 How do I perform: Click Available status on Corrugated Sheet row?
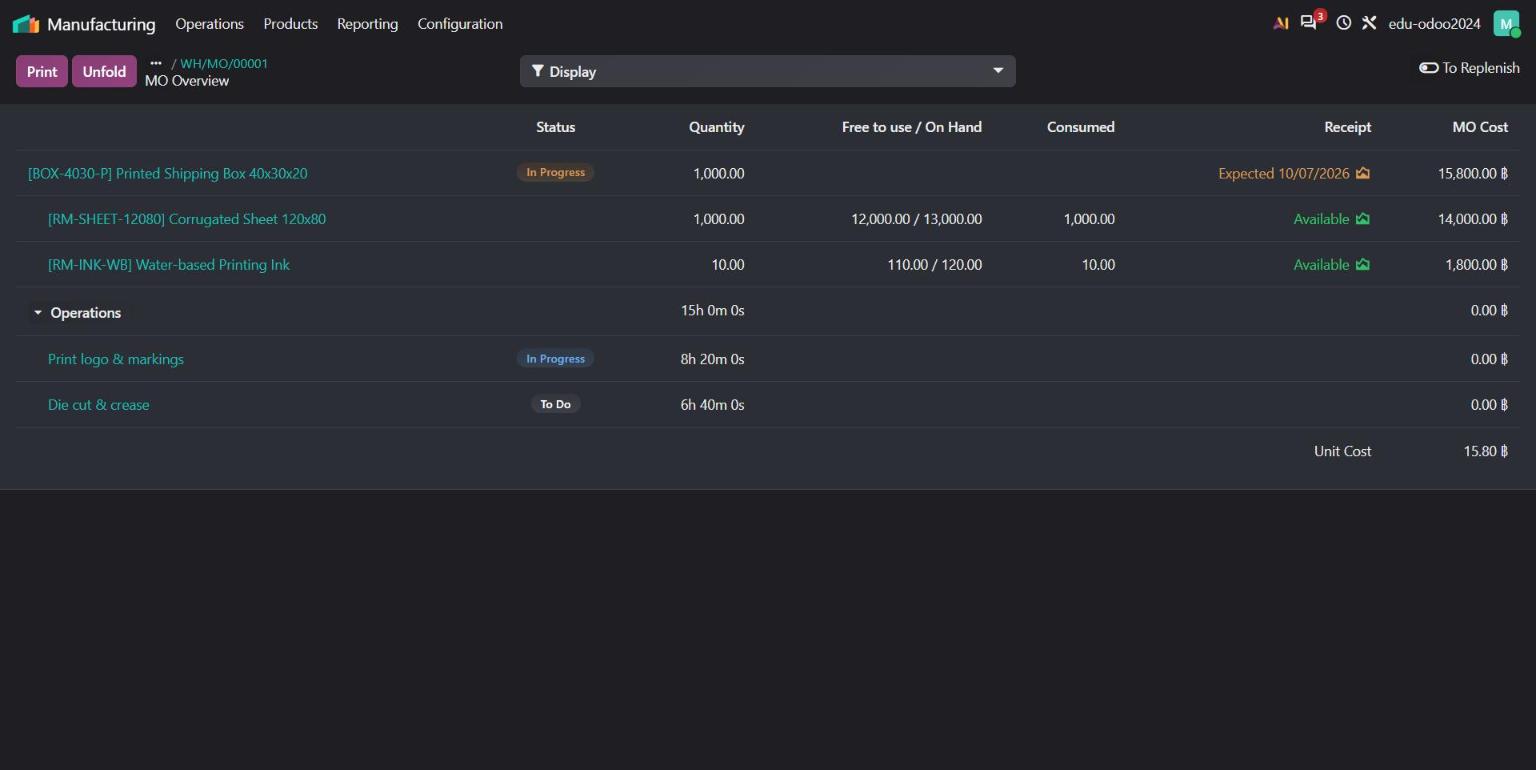[1322, 219]
